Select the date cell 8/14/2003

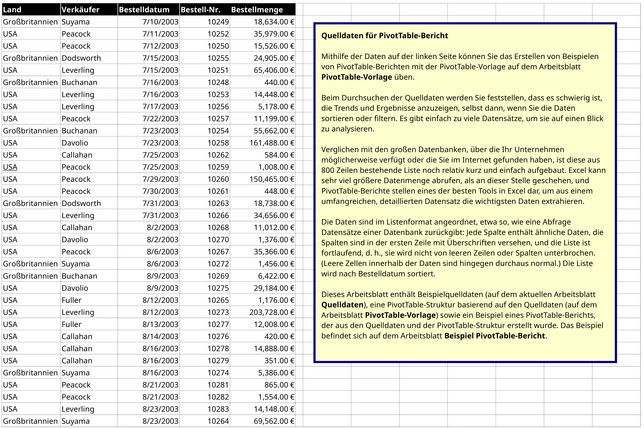[x=148, y=336]
